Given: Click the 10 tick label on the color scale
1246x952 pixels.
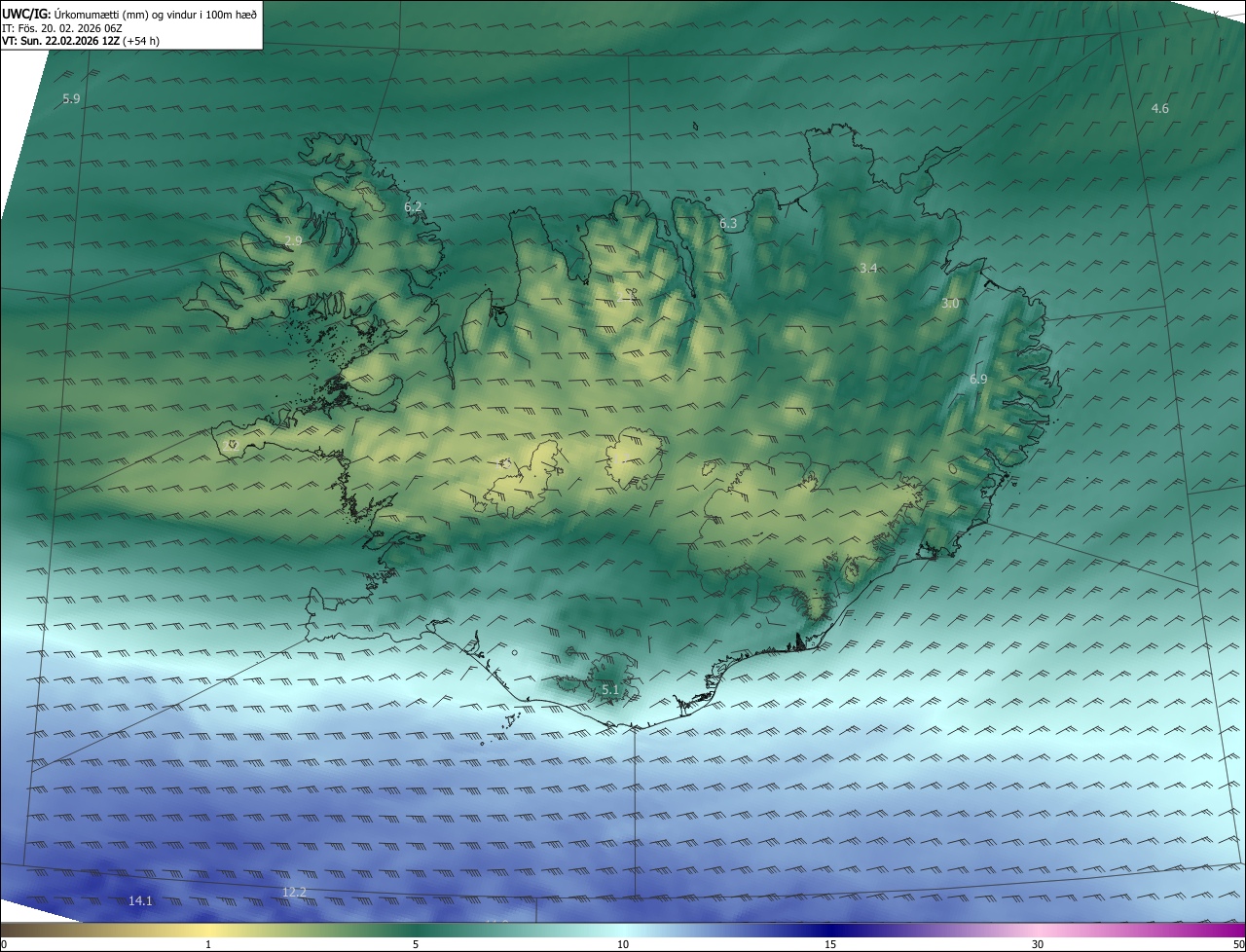Looking at the screenshot, I should 623,945.
